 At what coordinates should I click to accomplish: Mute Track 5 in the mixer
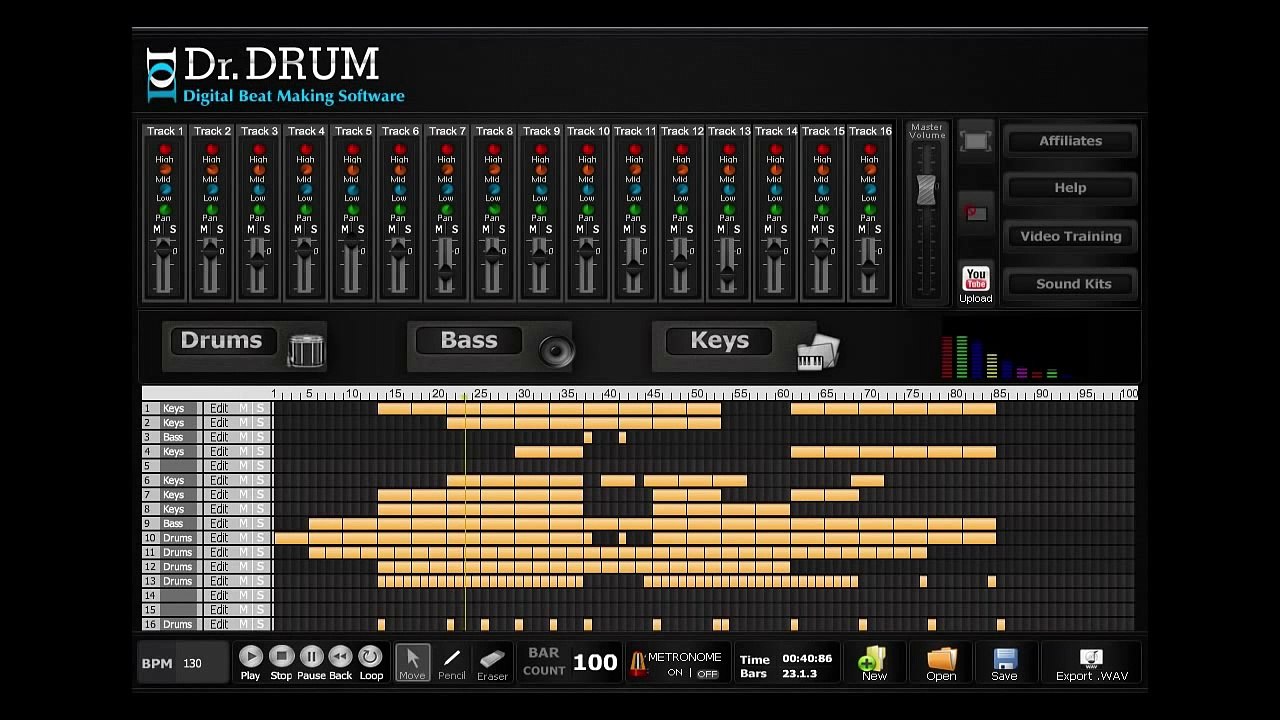click(345, 230)
